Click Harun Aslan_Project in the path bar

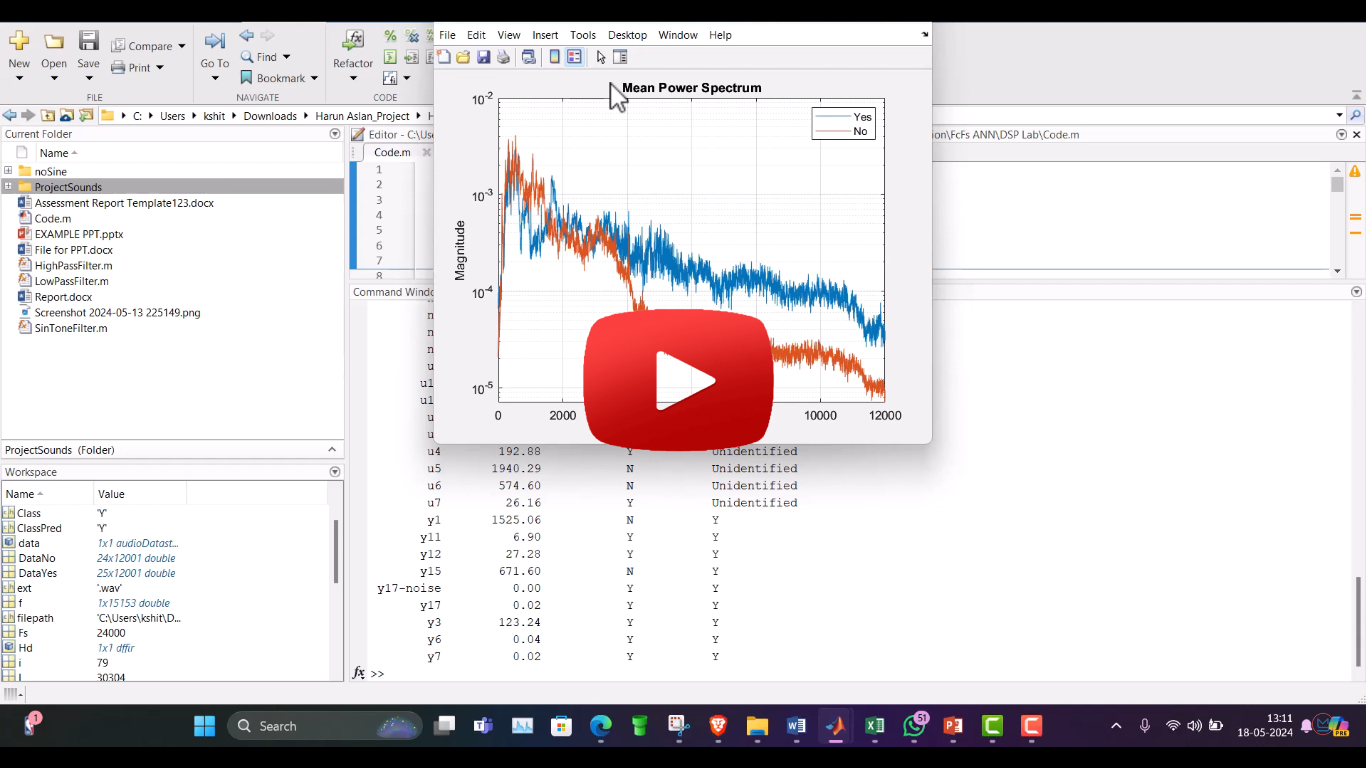[362, 116]
